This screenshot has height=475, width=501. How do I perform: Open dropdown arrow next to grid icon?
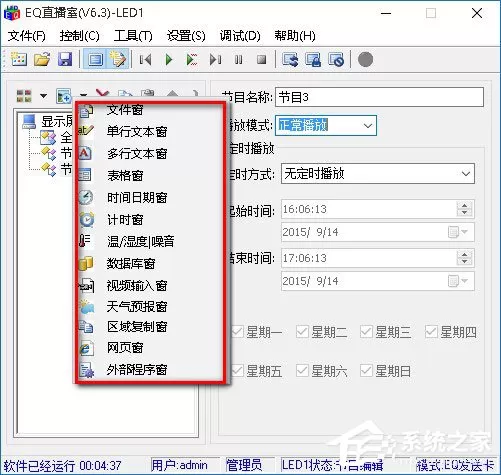click(x=43, y=96)
